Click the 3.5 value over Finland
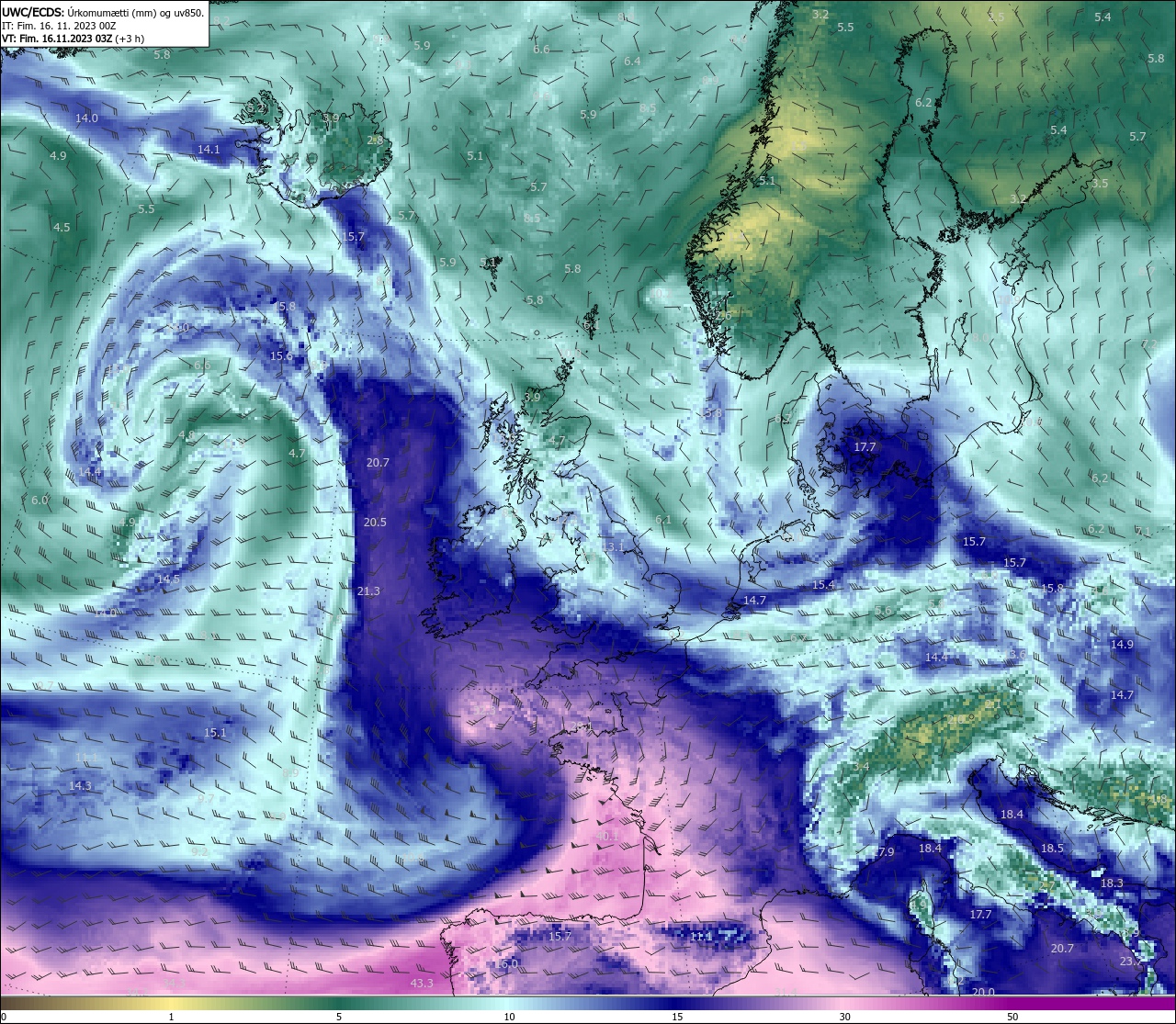Image resolution: width=1176 pixels, height=1024 pixels. [x=1100, y=184]
